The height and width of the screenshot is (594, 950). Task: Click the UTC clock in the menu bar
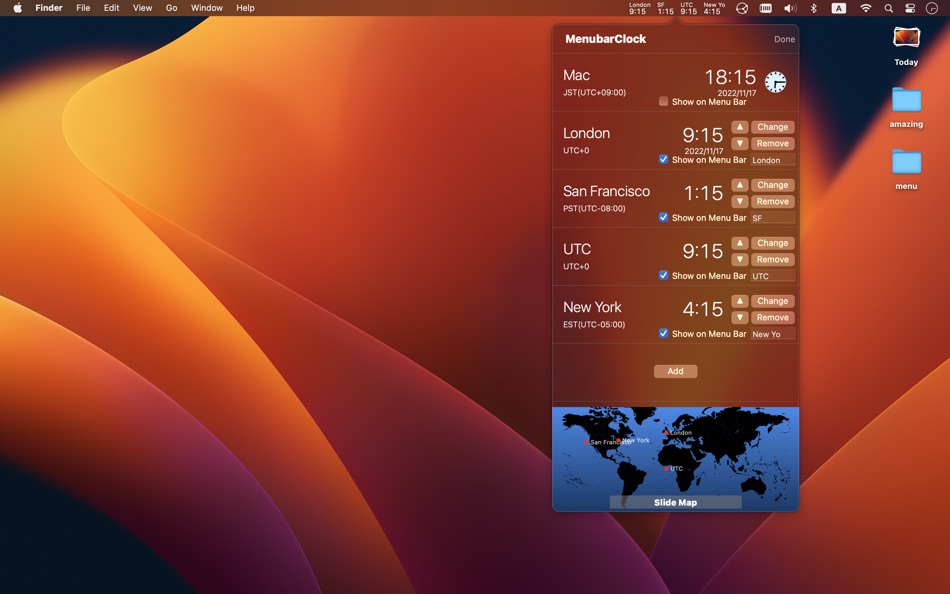pos(688,8)
